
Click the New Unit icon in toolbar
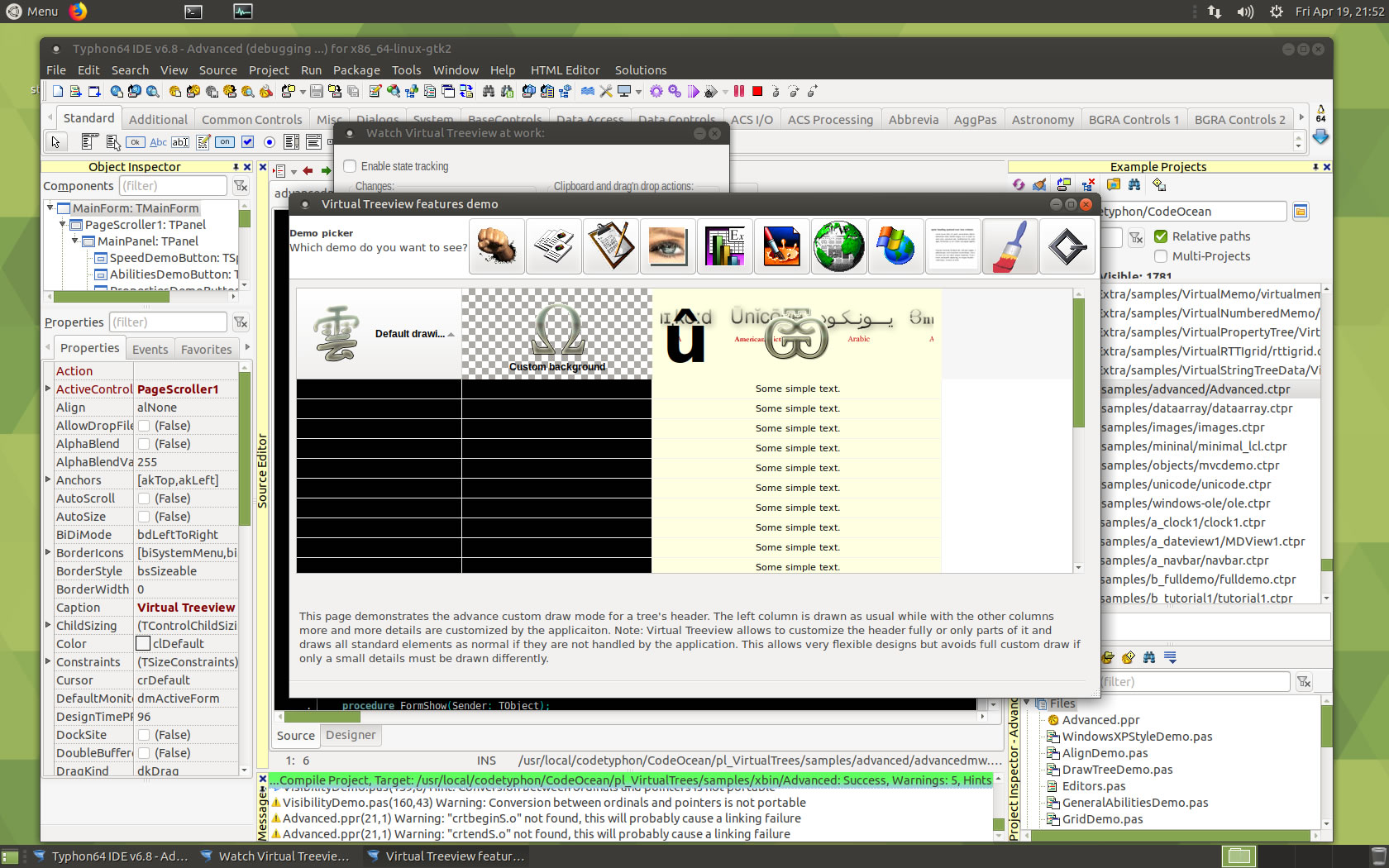tap(58, 91)
